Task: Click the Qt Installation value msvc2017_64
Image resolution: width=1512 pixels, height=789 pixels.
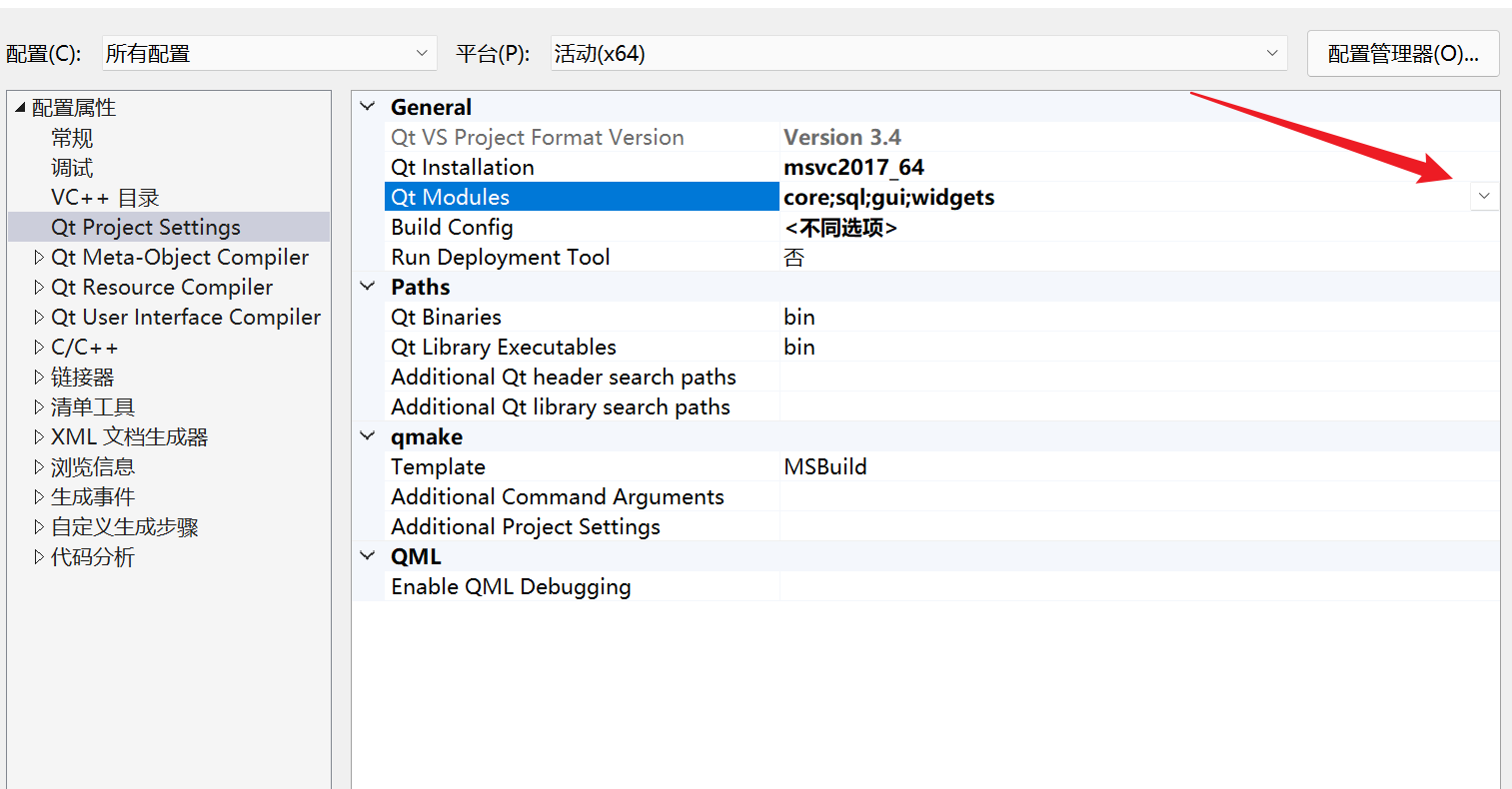Action: pos(853,167)
